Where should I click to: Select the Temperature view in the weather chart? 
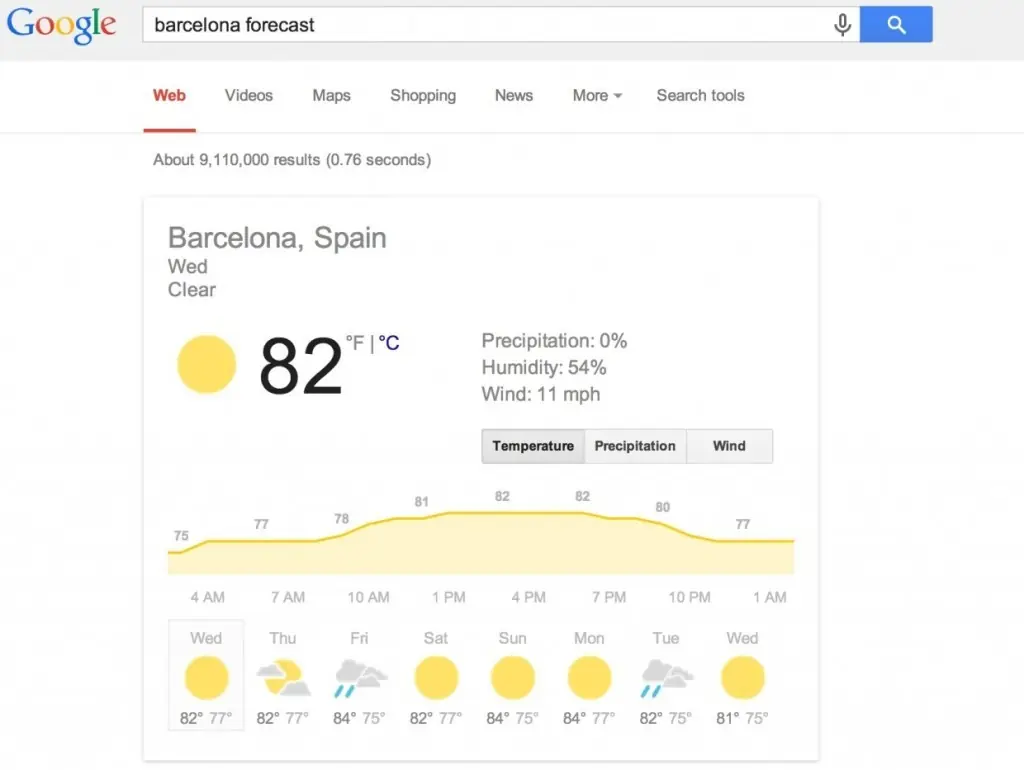pos(533,446)
